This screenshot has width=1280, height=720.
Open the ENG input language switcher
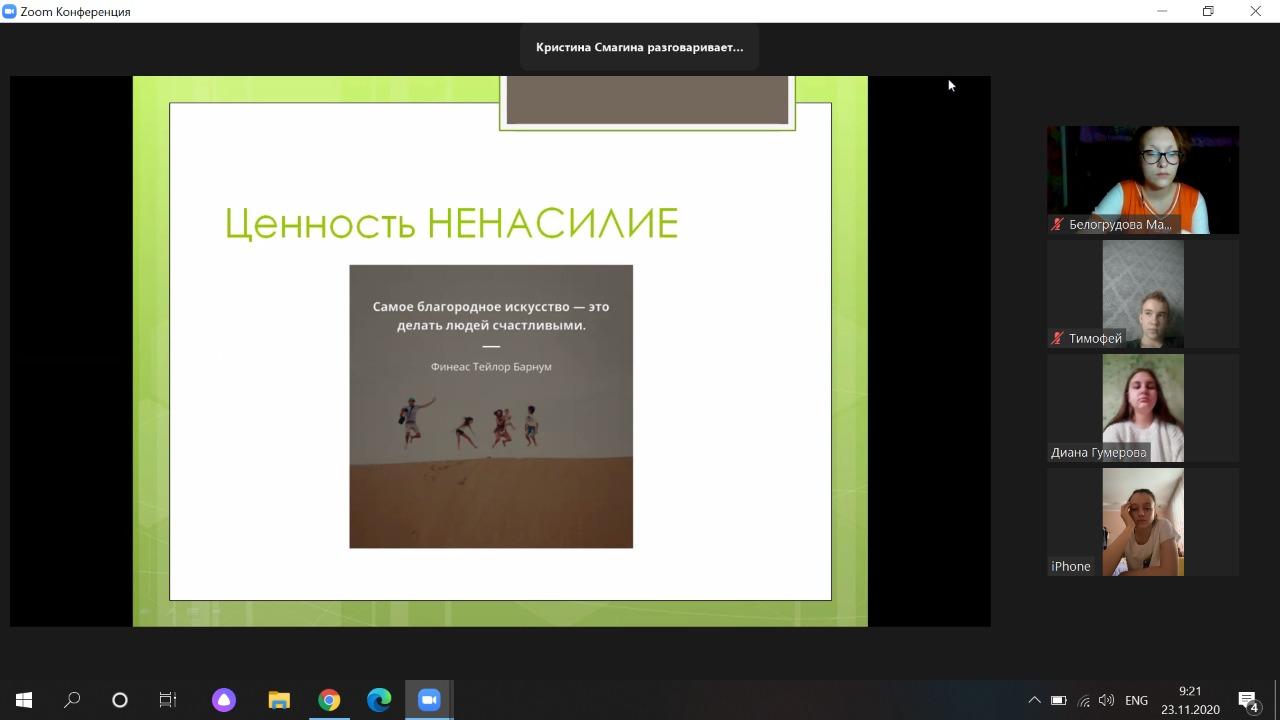(x=1136, y=700)
